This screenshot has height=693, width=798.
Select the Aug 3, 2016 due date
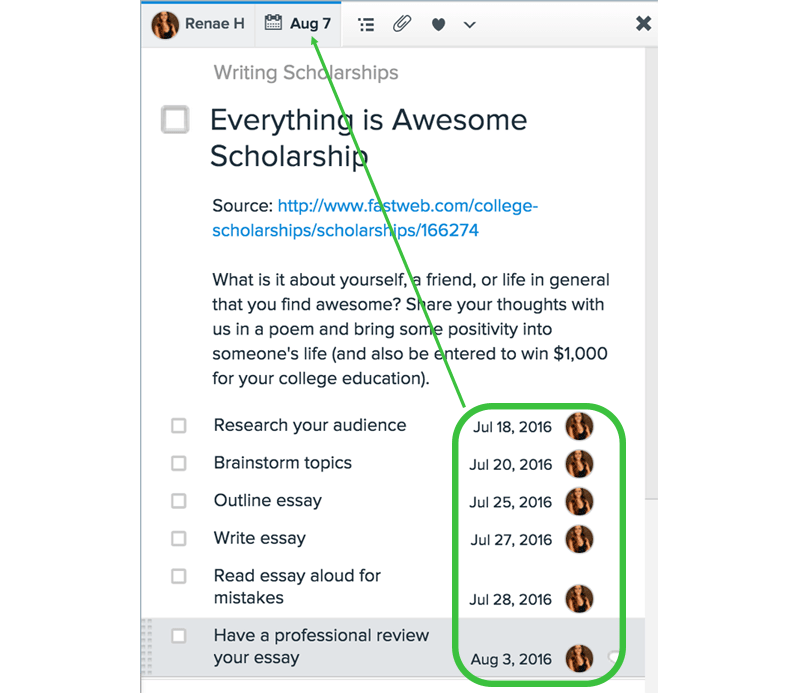(x=511, y=659)
